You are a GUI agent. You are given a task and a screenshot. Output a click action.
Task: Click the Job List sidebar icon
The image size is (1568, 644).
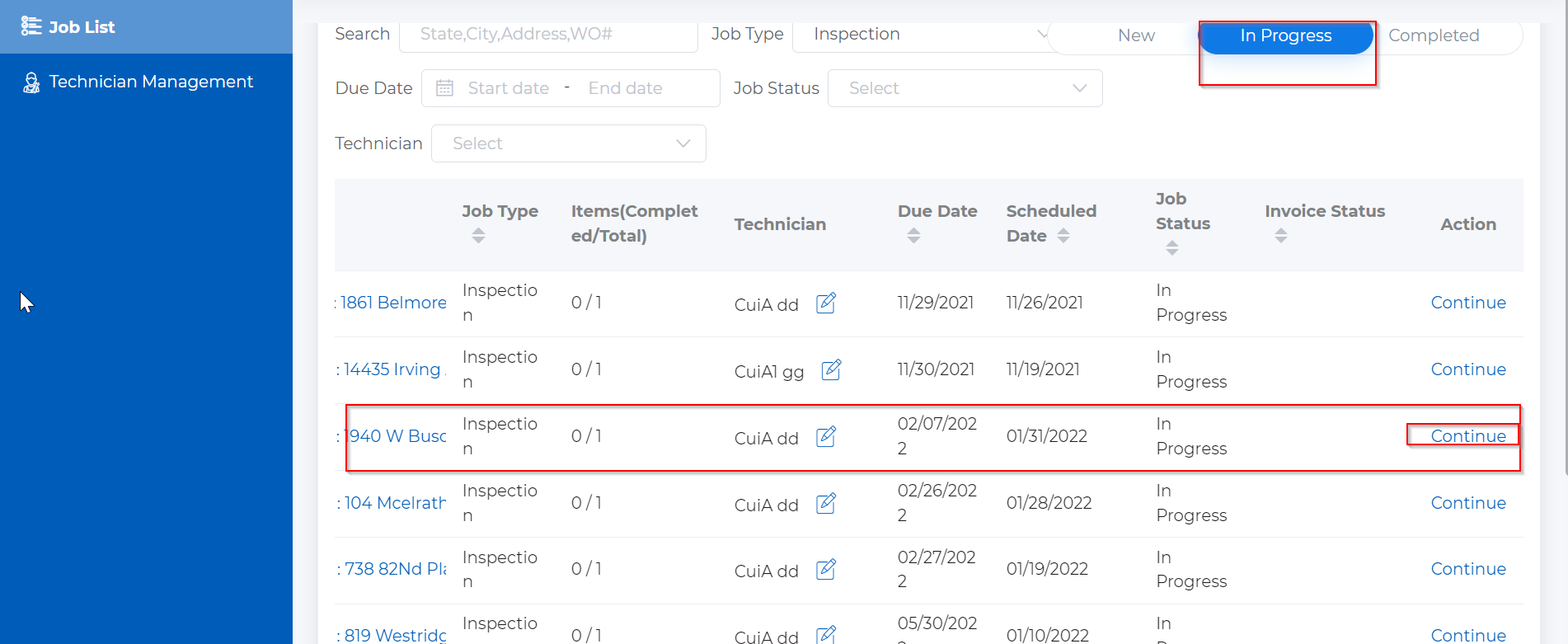[x=31, y=26]
